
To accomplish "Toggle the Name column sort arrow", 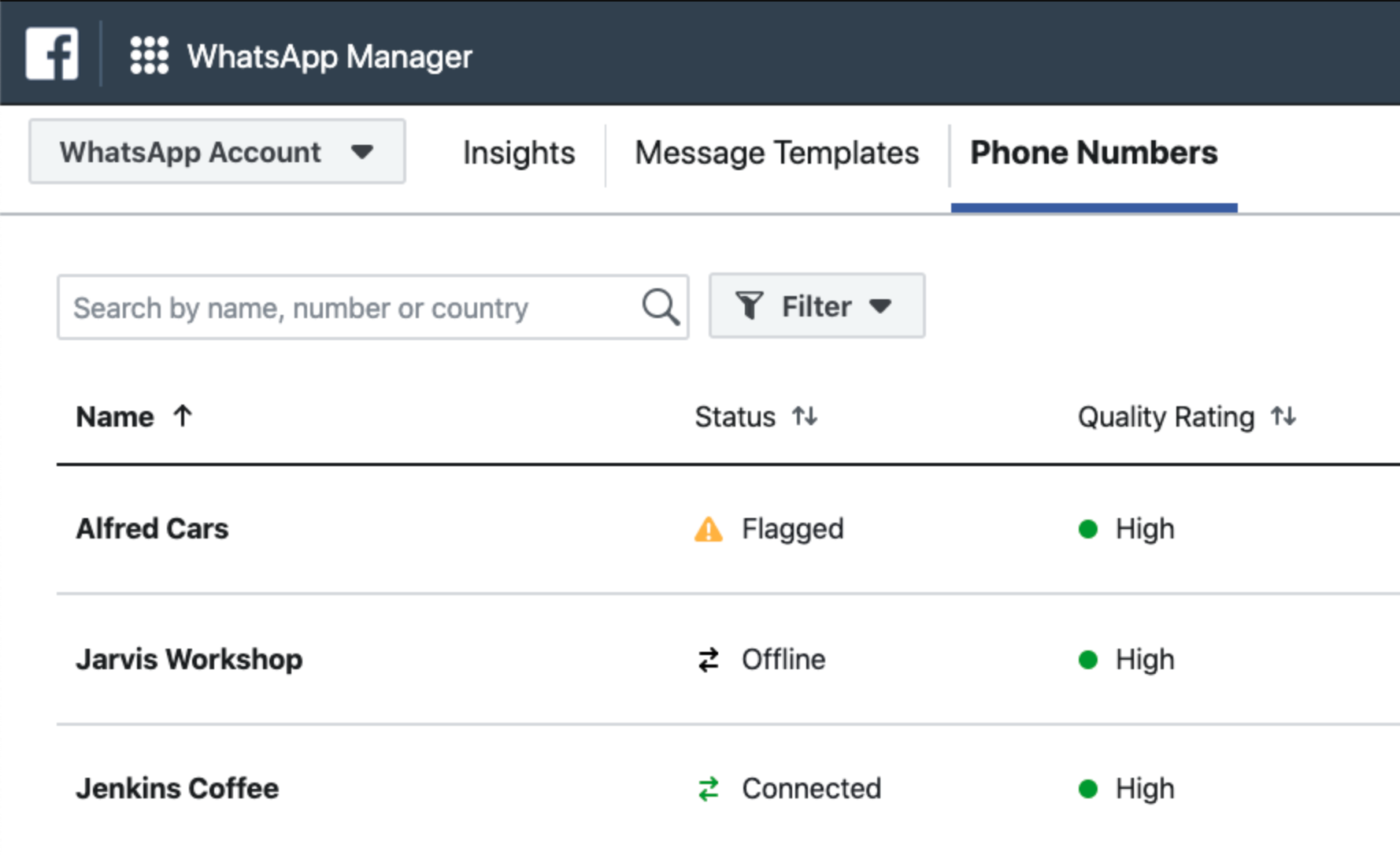I will pos(183,416).
